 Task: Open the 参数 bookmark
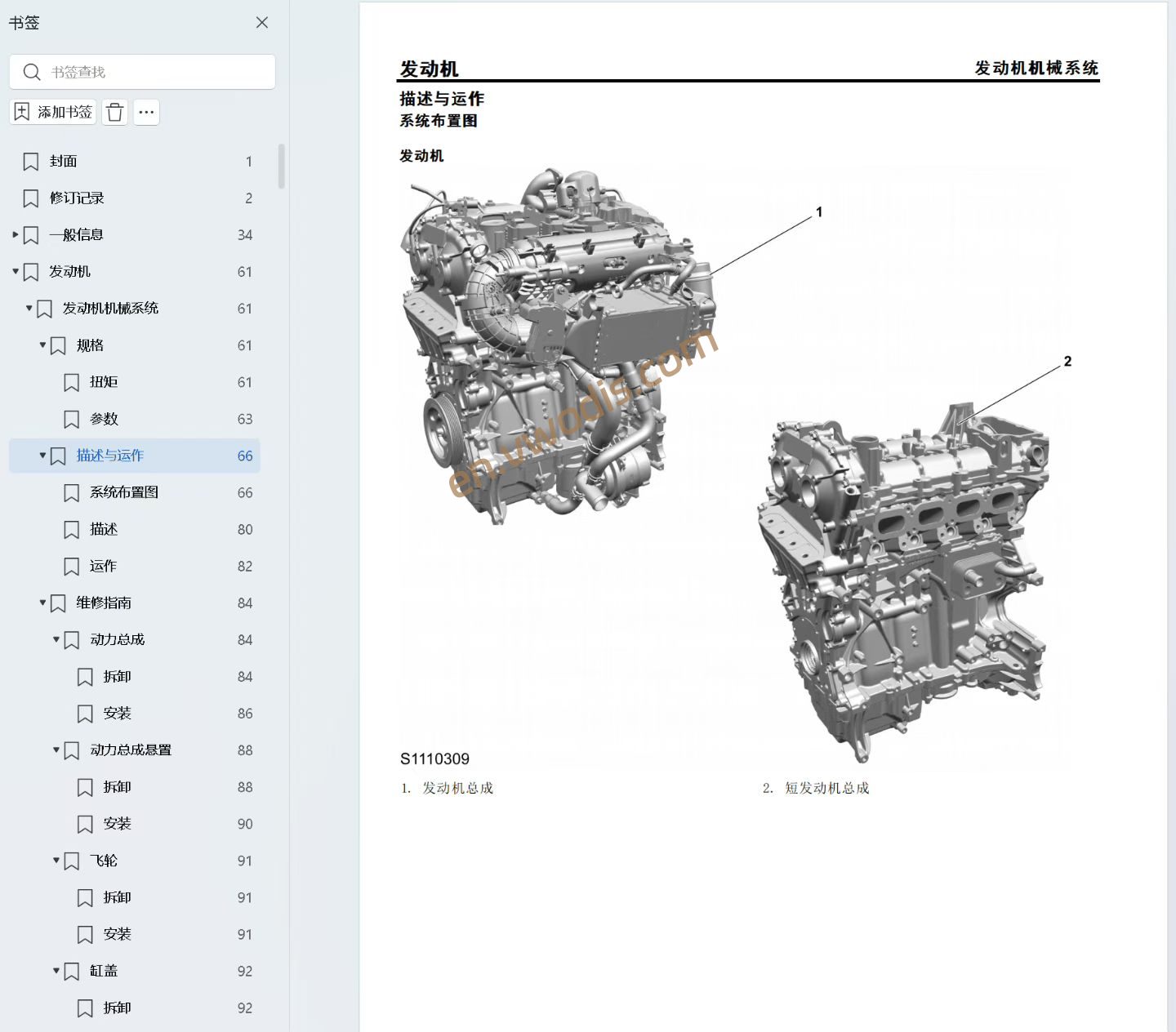tap(105, 419)
